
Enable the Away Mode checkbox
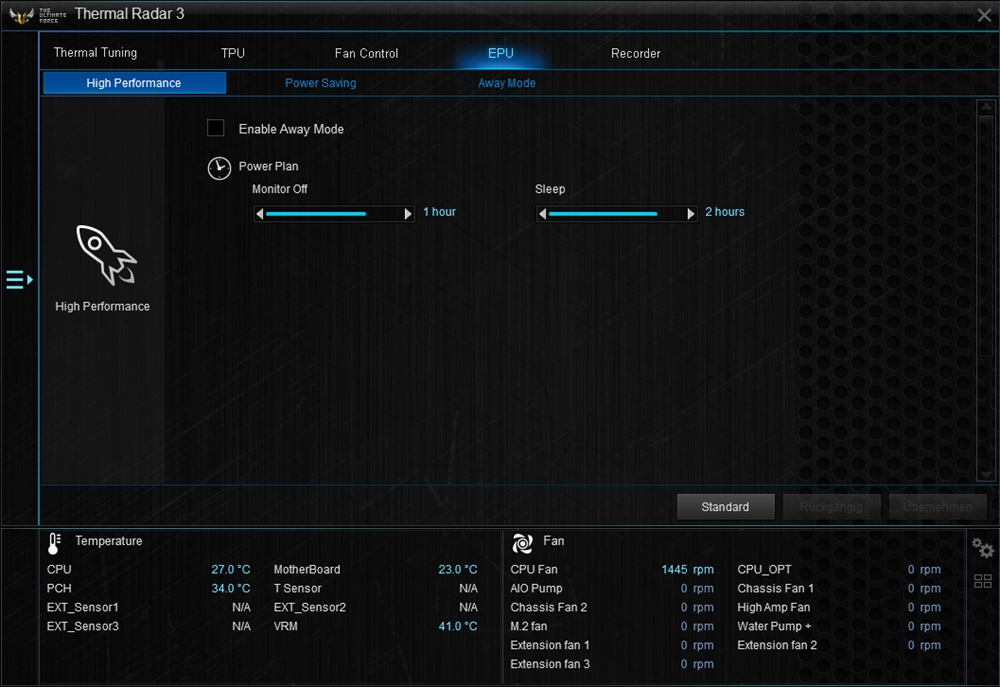[x=216, y=128]
